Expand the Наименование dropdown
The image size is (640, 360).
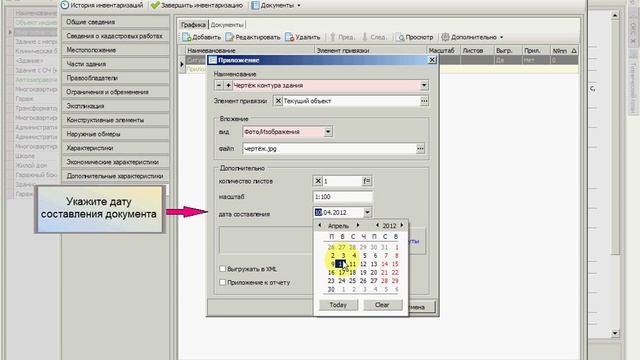pyautogui.click(x=424, y=85)
